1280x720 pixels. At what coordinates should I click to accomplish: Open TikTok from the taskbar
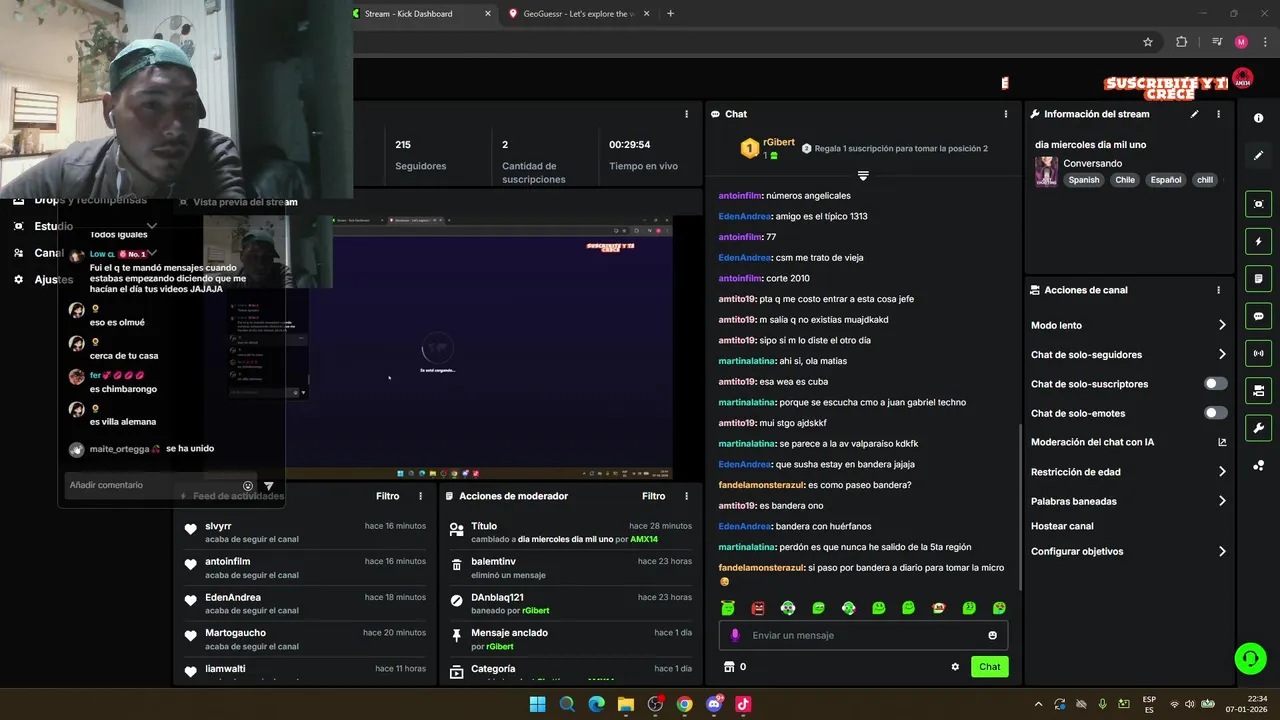(743, 704)
